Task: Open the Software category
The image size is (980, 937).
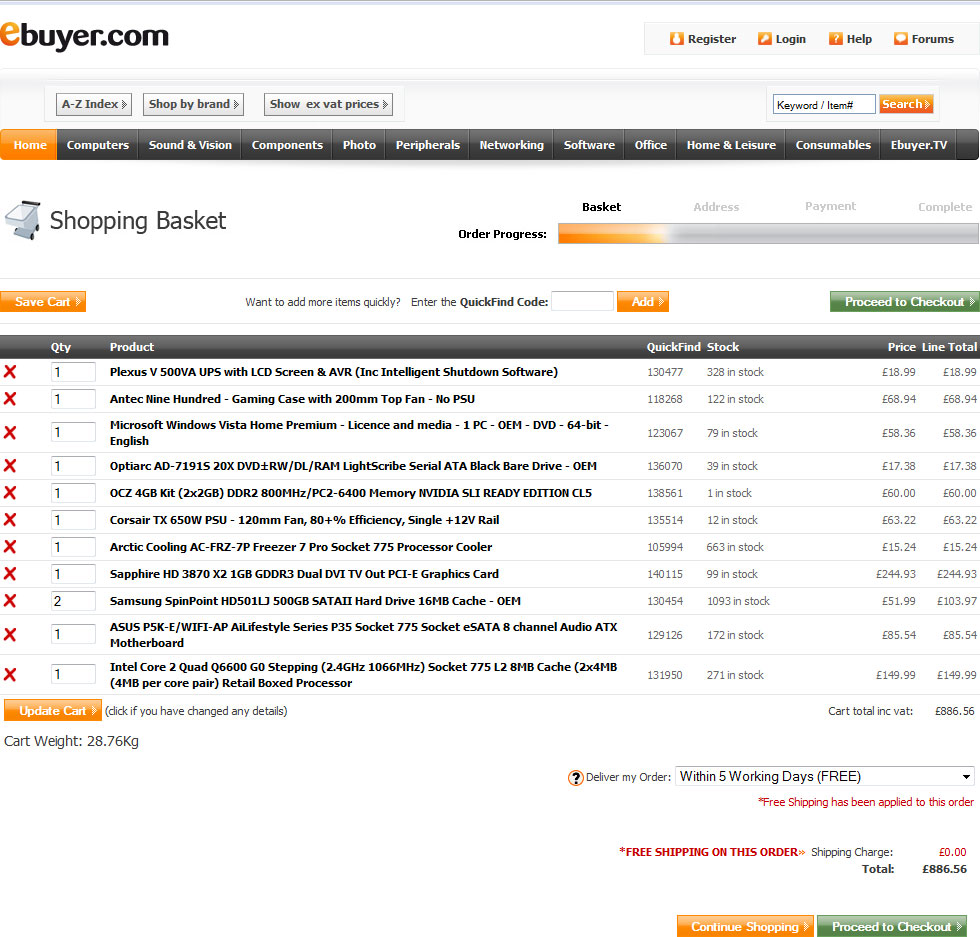Action: (589, 145)
